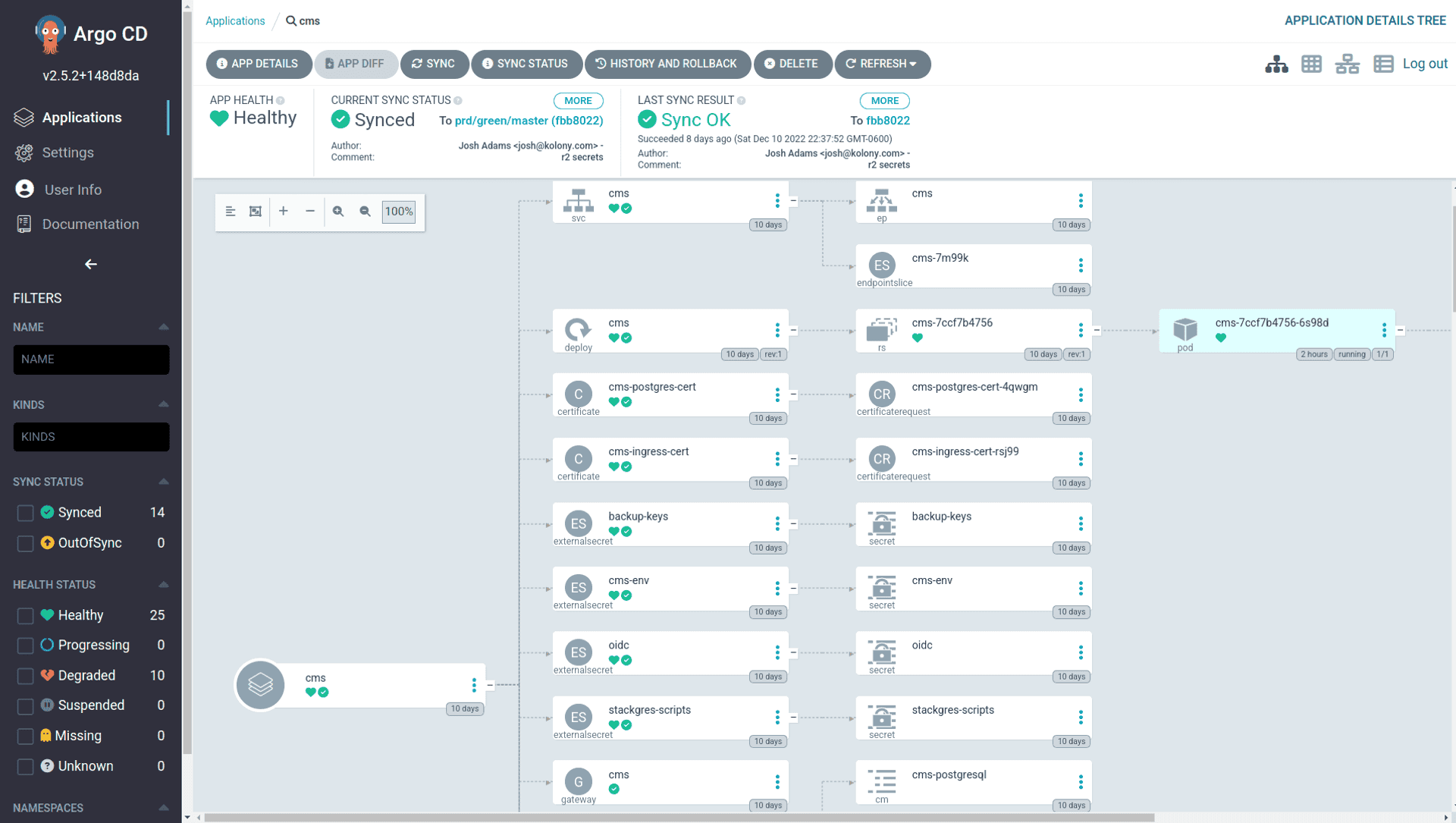
Task: Click the Delete application button
Action: [792, 64]
